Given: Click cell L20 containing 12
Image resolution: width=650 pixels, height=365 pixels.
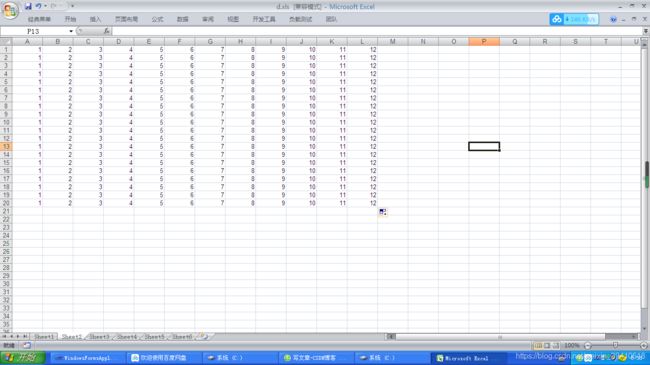Looking at the screenshot, I should coord(362,203).
